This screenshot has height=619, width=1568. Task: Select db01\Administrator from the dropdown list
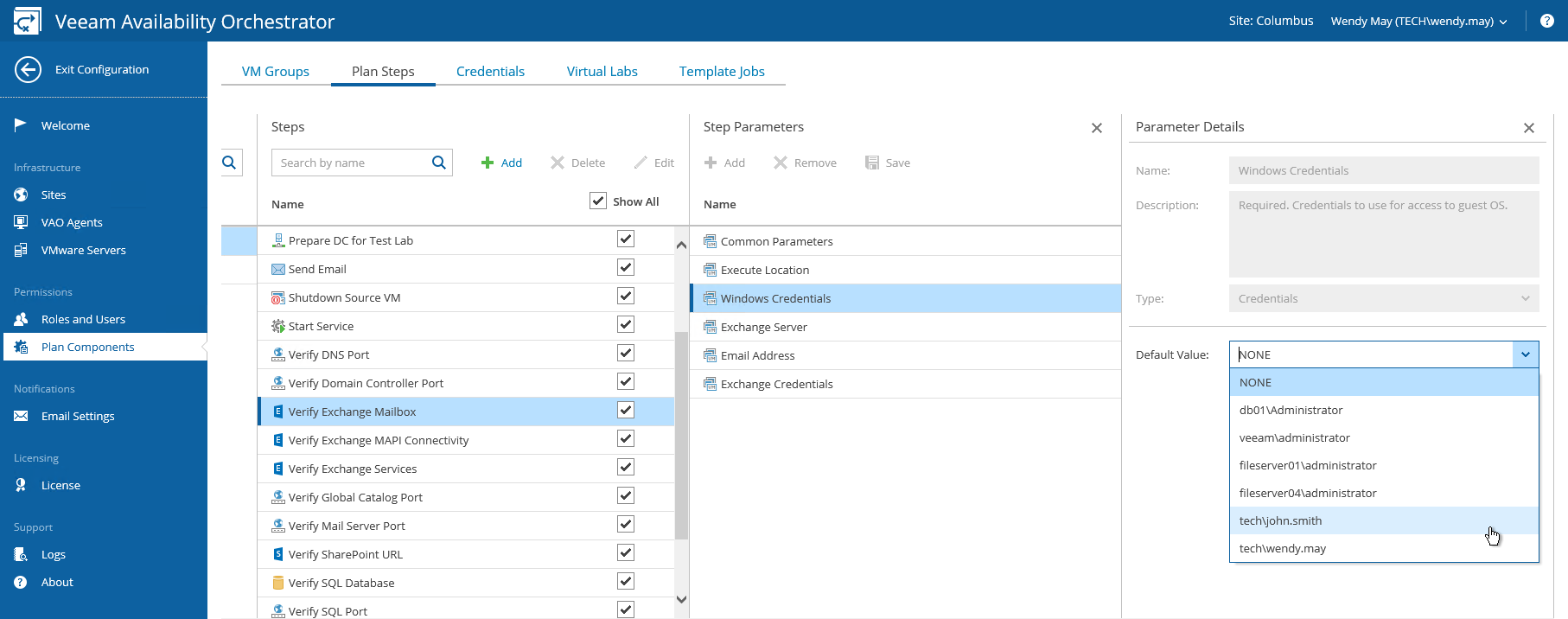click(1384, 410)
